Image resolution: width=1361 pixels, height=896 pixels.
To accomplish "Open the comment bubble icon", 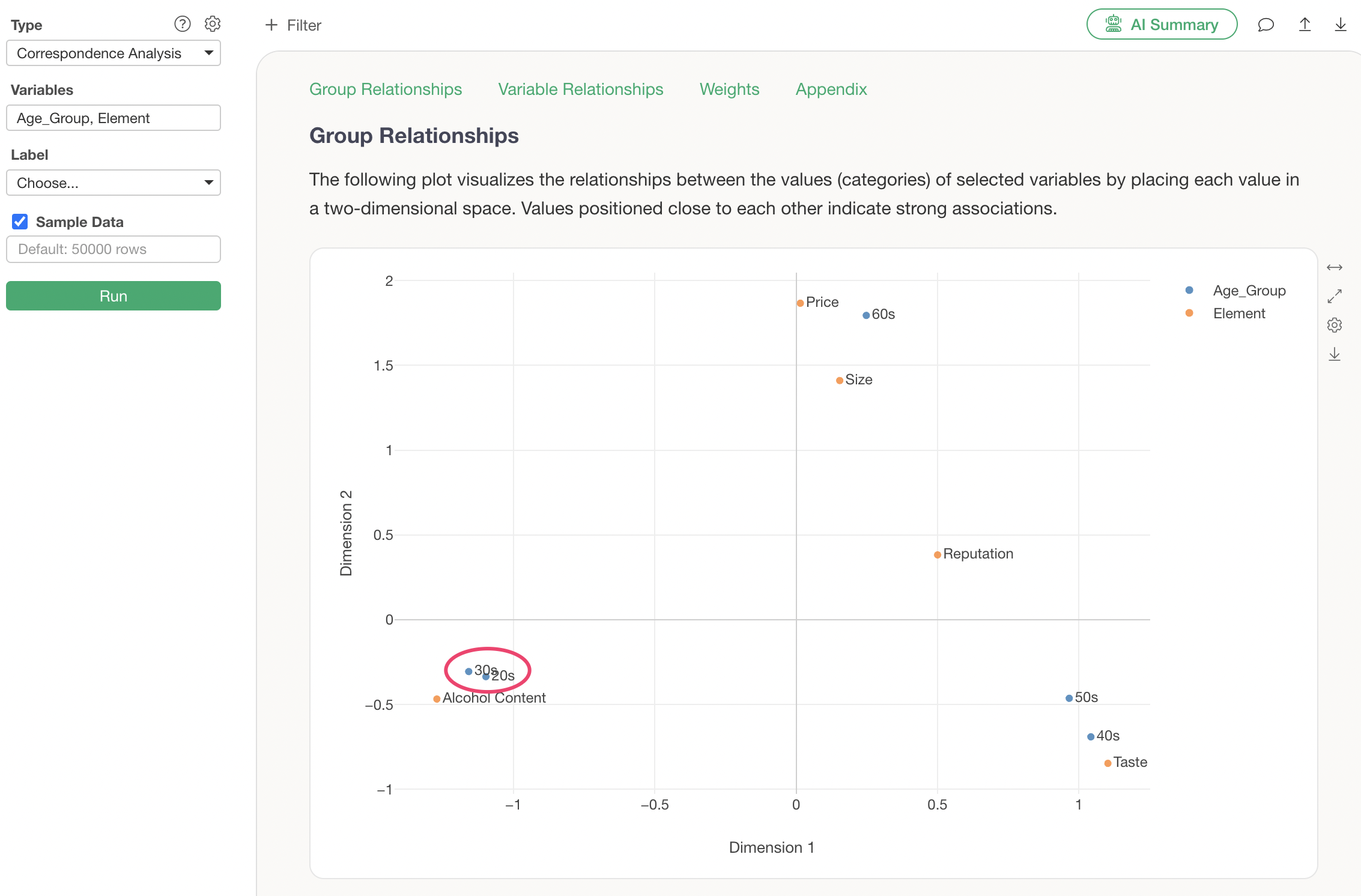I will (x=1266, y=25).
